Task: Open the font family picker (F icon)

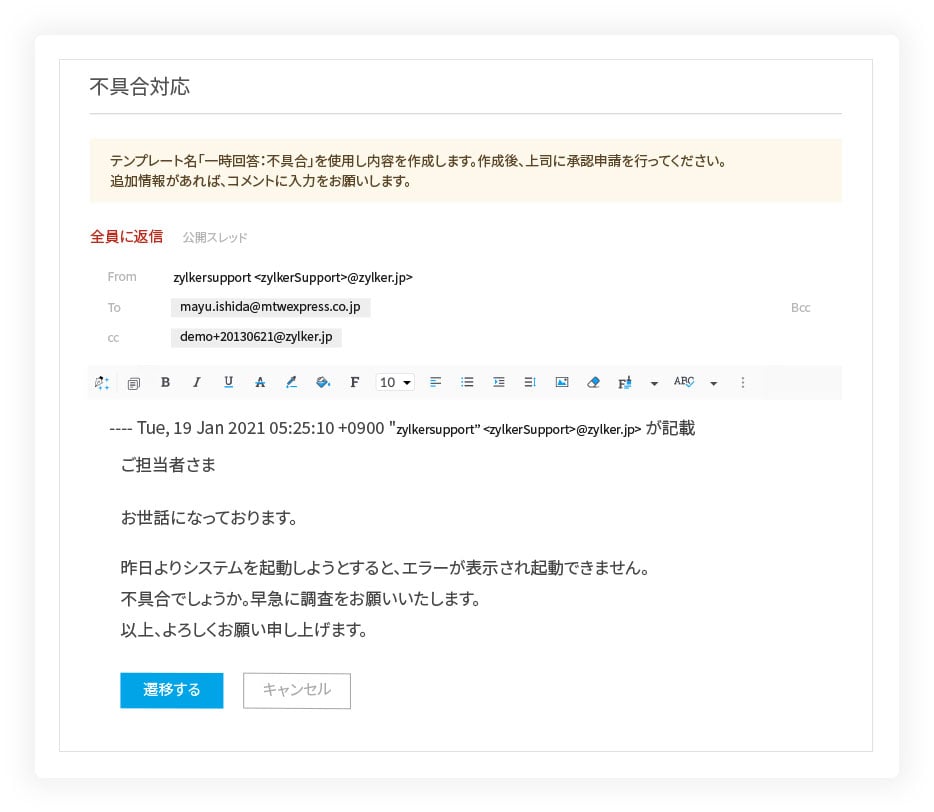Action: [354, 382]
